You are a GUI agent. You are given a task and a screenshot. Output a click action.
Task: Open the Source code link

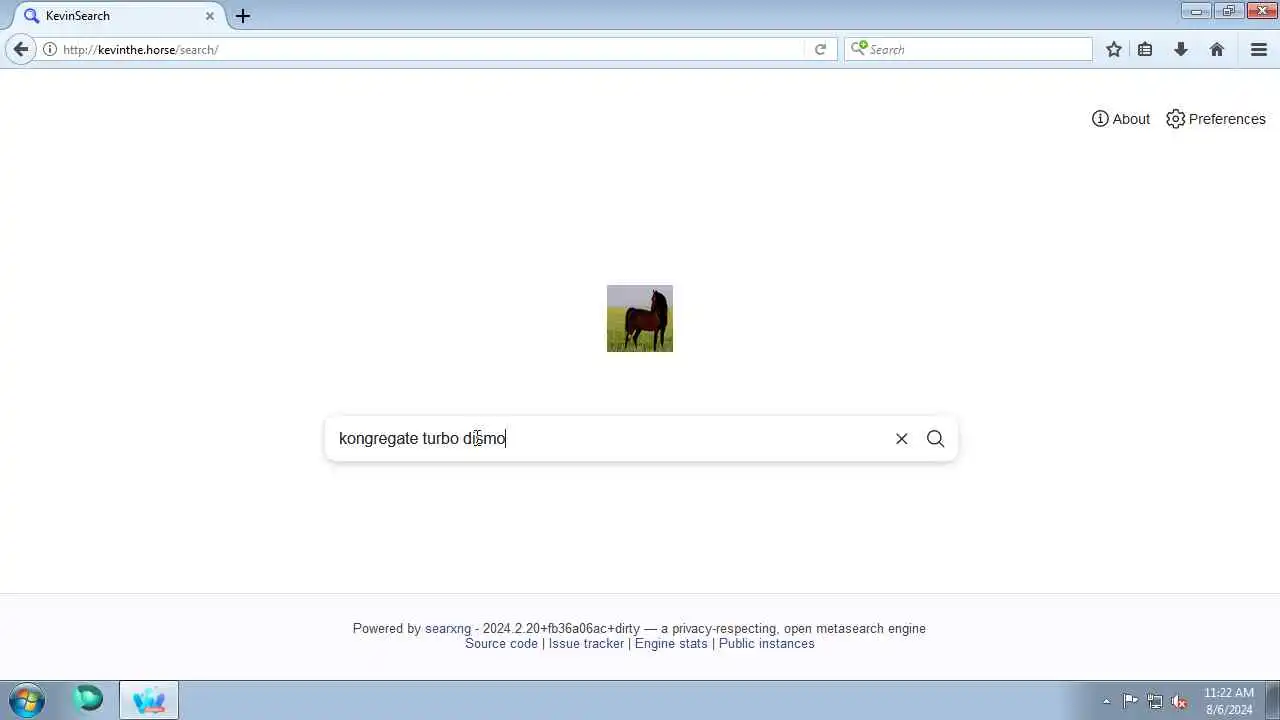[501, 644]
